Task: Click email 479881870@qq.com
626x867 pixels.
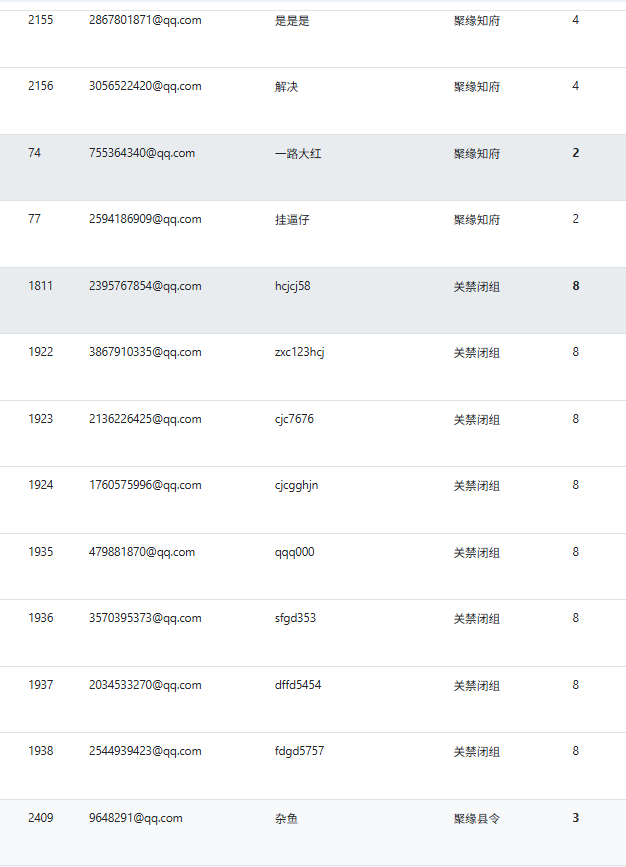Action: 142,552
